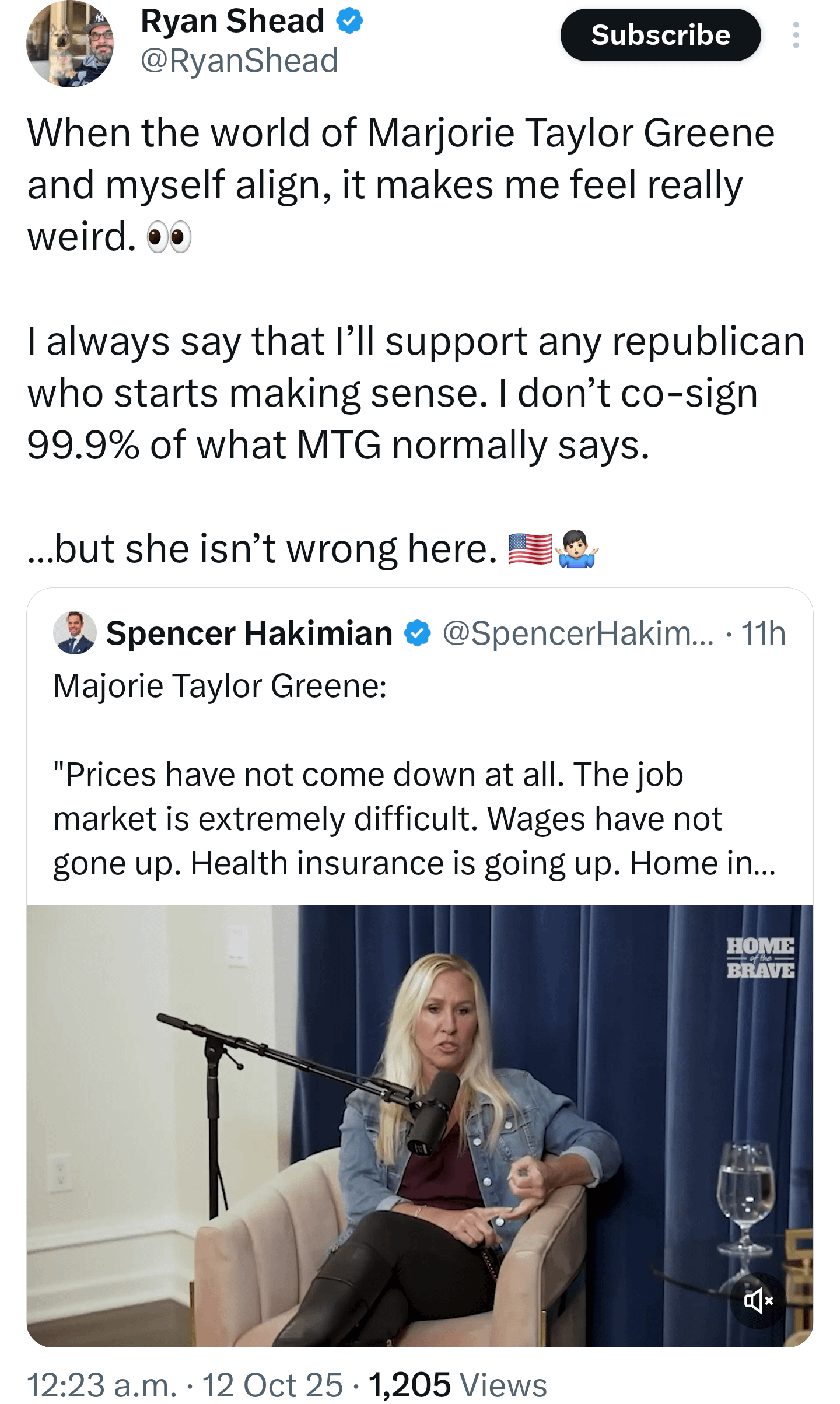
Task: Open Spencer Hakimian's avatar in the quoted post
Action: [75, 633]
